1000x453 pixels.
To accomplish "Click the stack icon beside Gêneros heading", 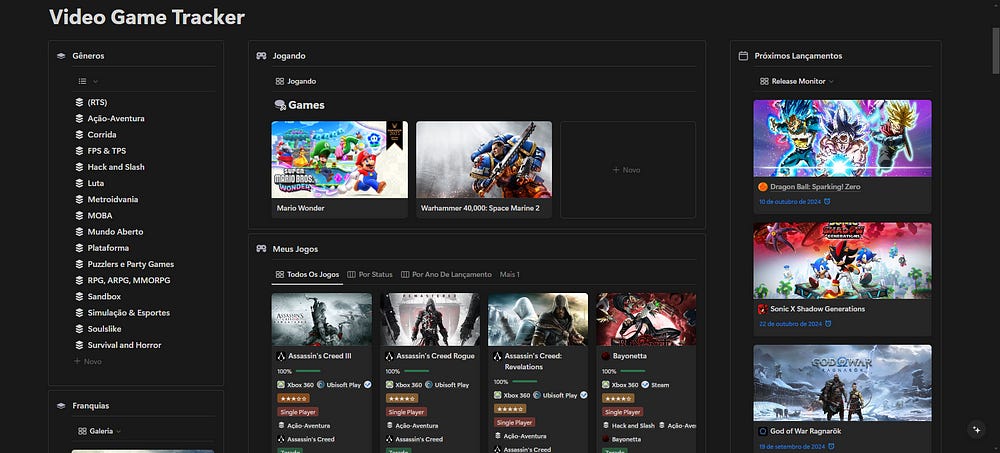I will click(61, 56).
